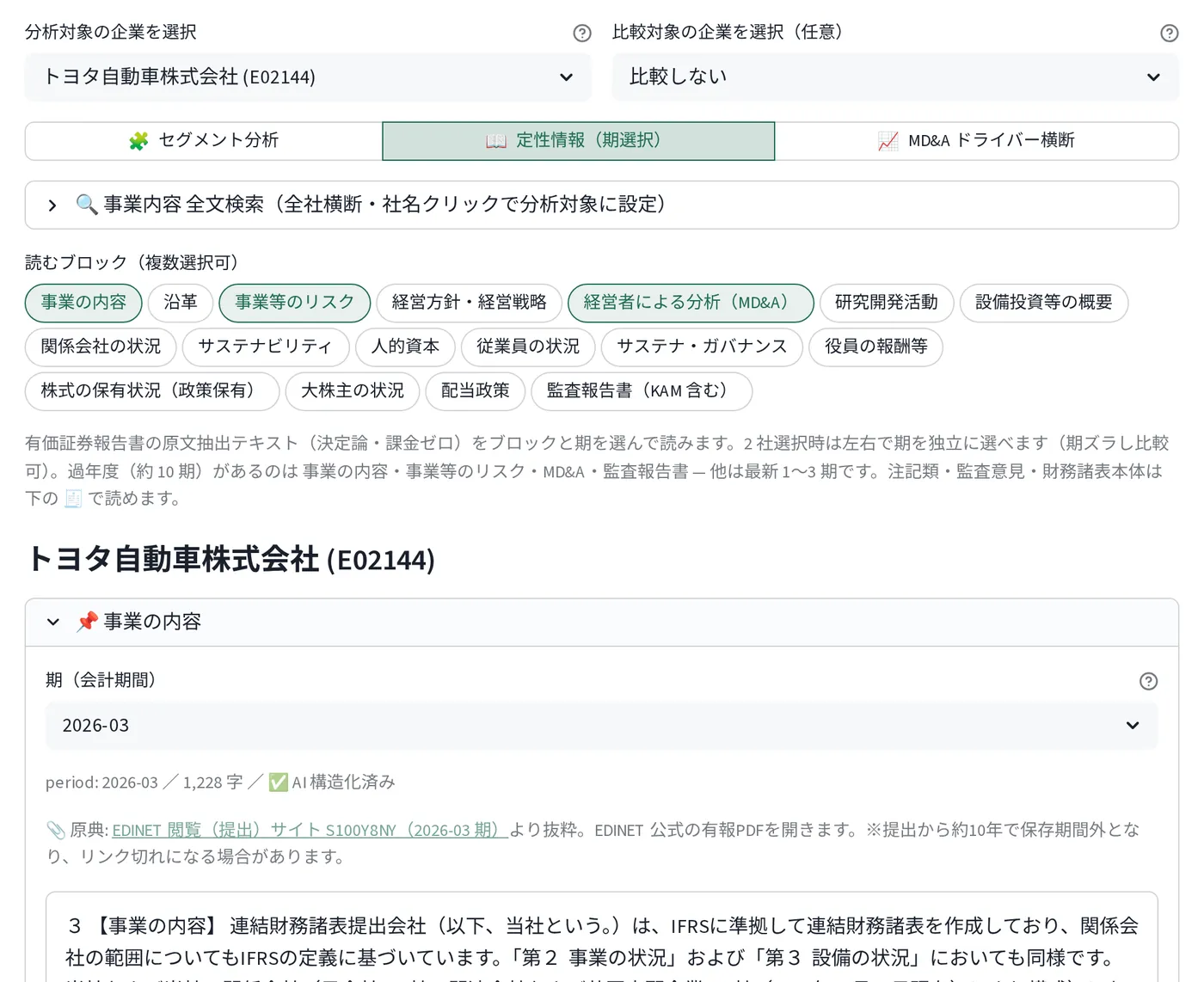The image size is (1204, 982).
Task: Select the 大株主の状況 chip
Action: click(x=353, y=391)
